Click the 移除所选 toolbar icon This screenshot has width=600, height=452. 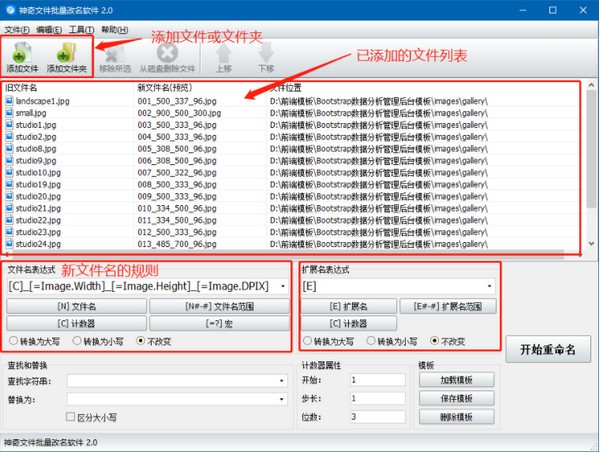click(115, 54)
